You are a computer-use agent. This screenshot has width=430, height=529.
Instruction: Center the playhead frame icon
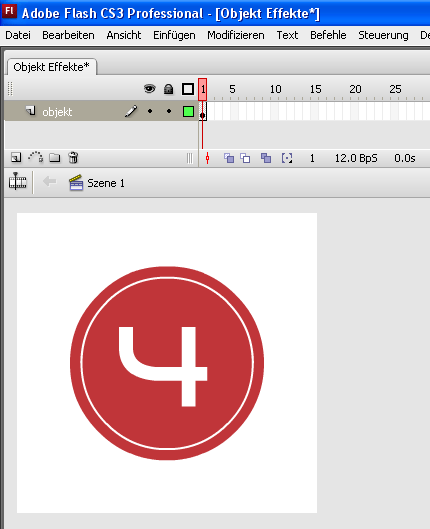coord(207,158)
